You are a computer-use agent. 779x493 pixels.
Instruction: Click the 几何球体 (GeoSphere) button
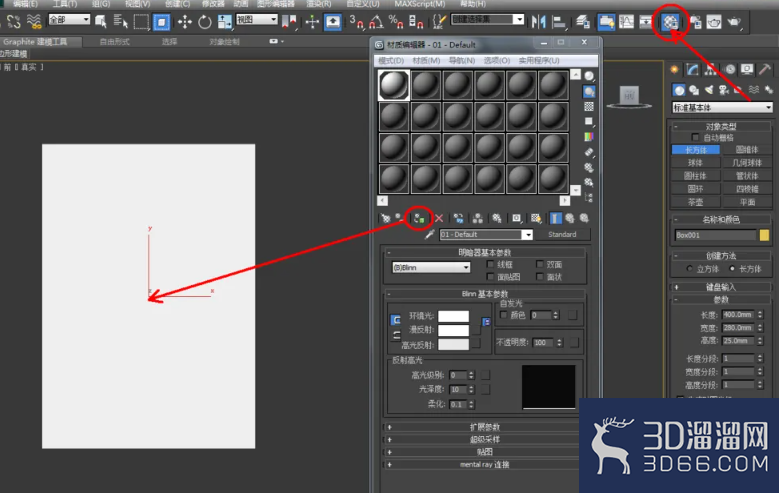coord(747,163)
